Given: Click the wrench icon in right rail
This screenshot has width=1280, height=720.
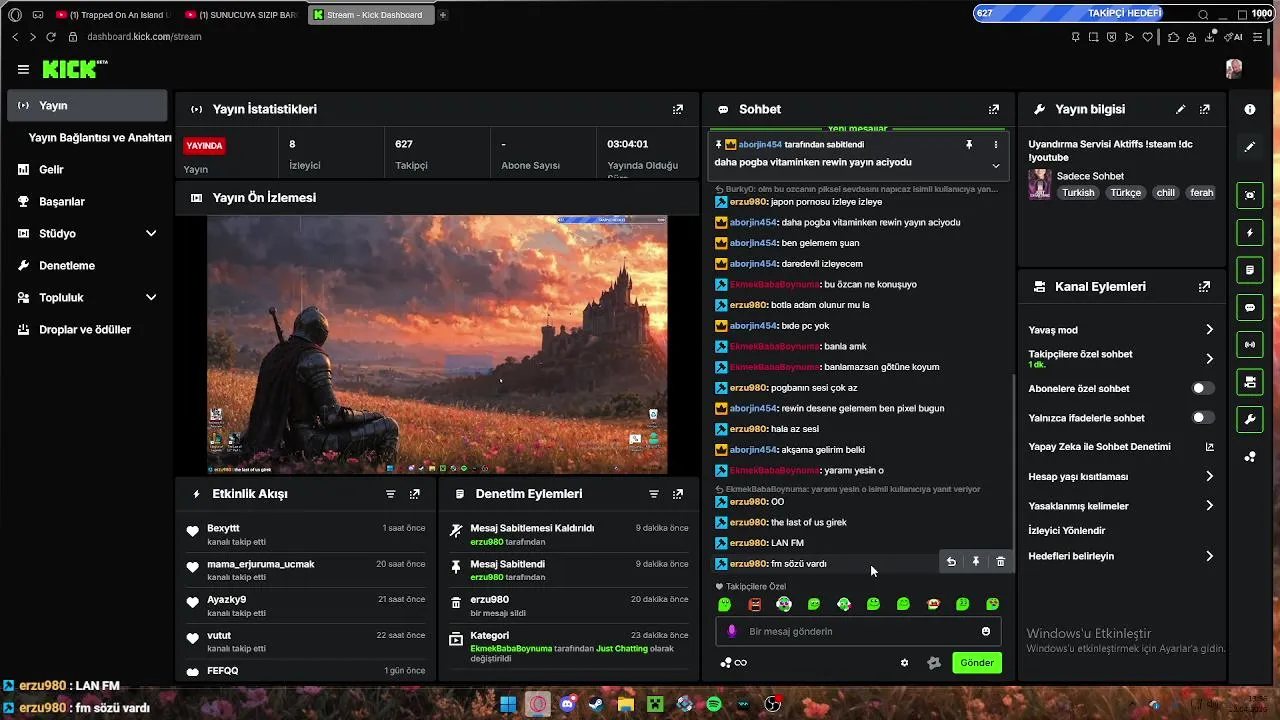Looking at the screenshot, I should [1250, 419].
